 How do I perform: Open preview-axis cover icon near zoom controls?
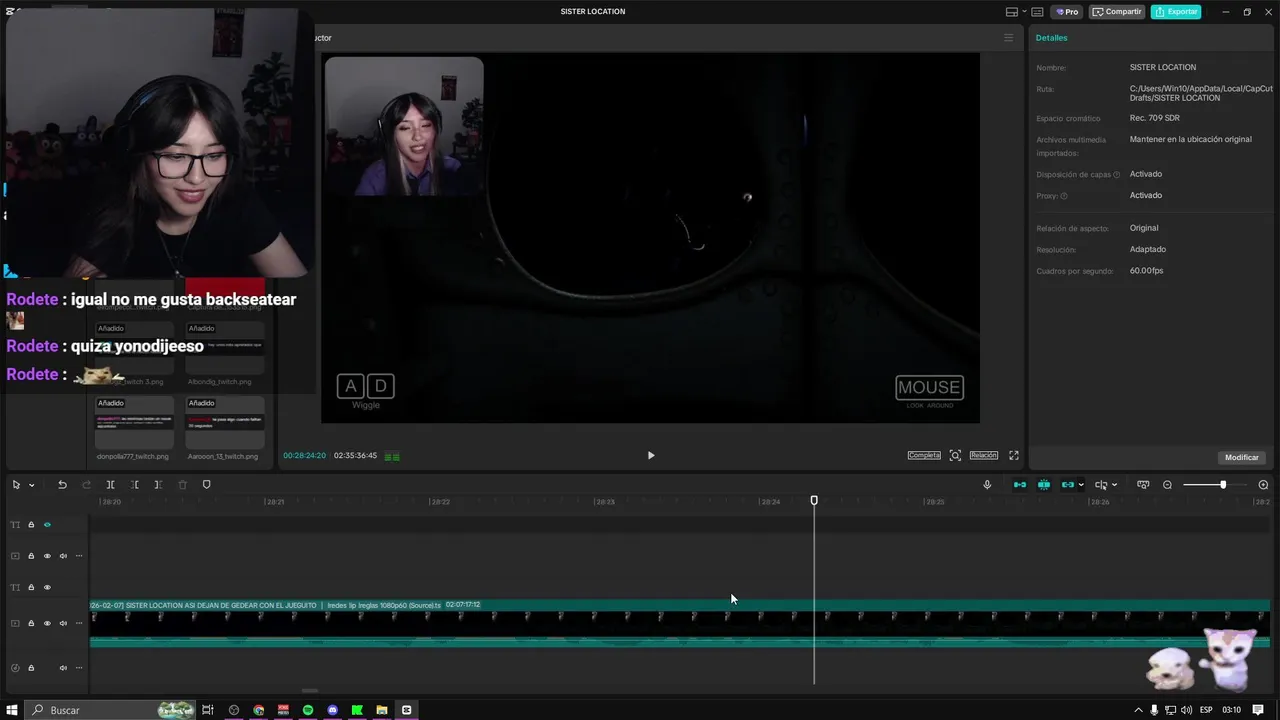point(1143,485)
